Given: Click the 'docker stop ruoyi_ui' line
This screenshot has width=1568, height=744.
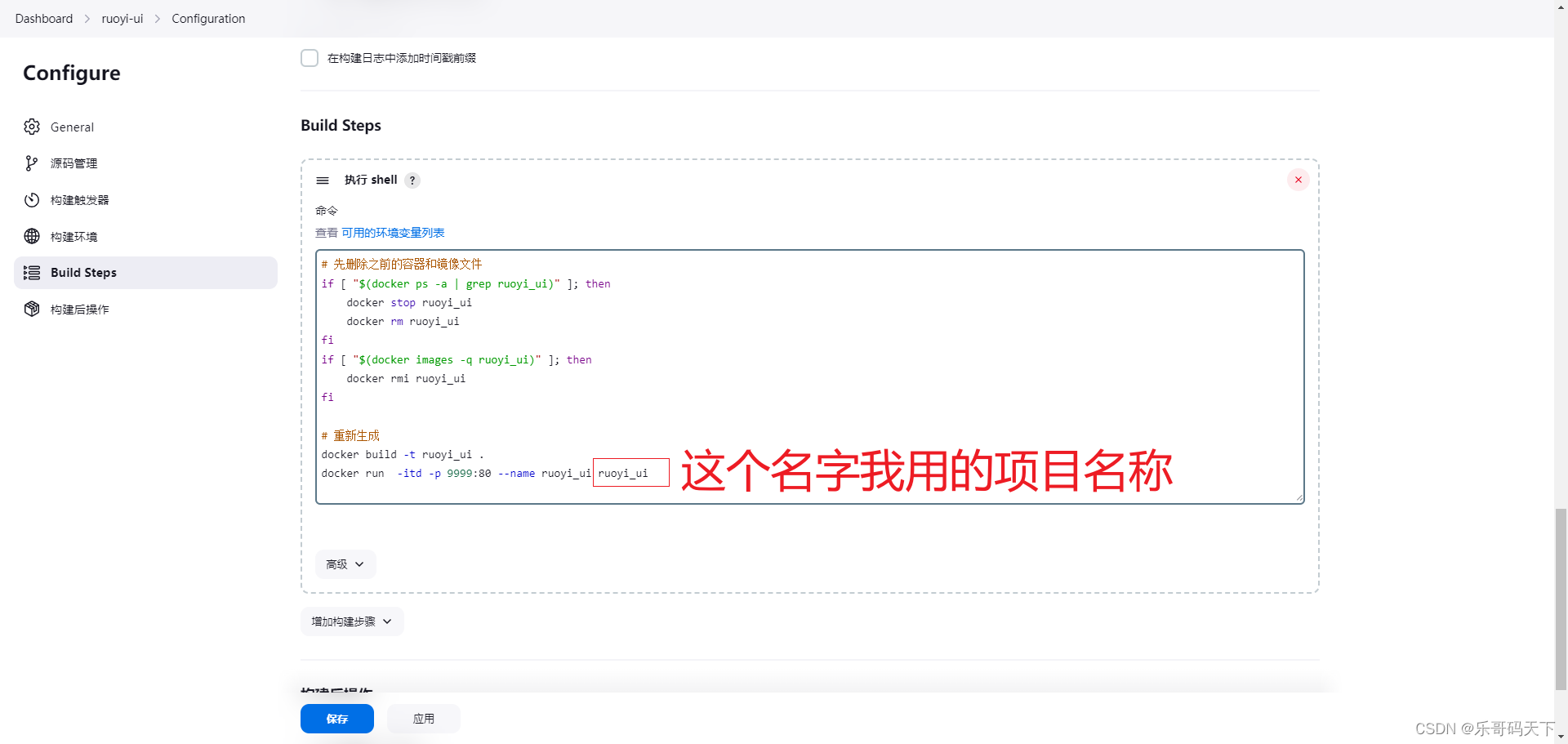Looking at the screenshot, I should pos(409,303).
